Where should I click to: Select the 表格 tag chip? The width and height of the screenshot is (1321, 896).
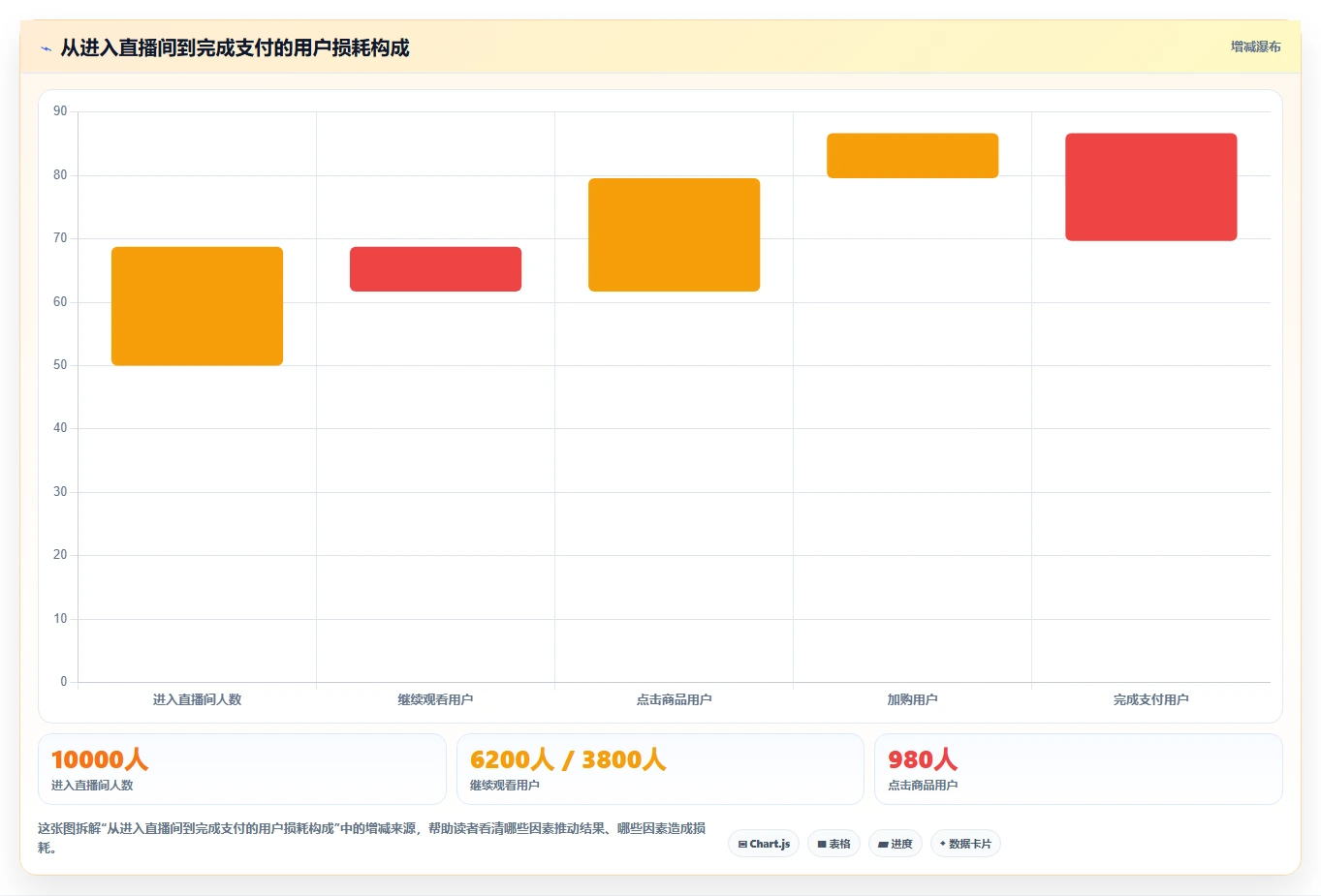833,844
